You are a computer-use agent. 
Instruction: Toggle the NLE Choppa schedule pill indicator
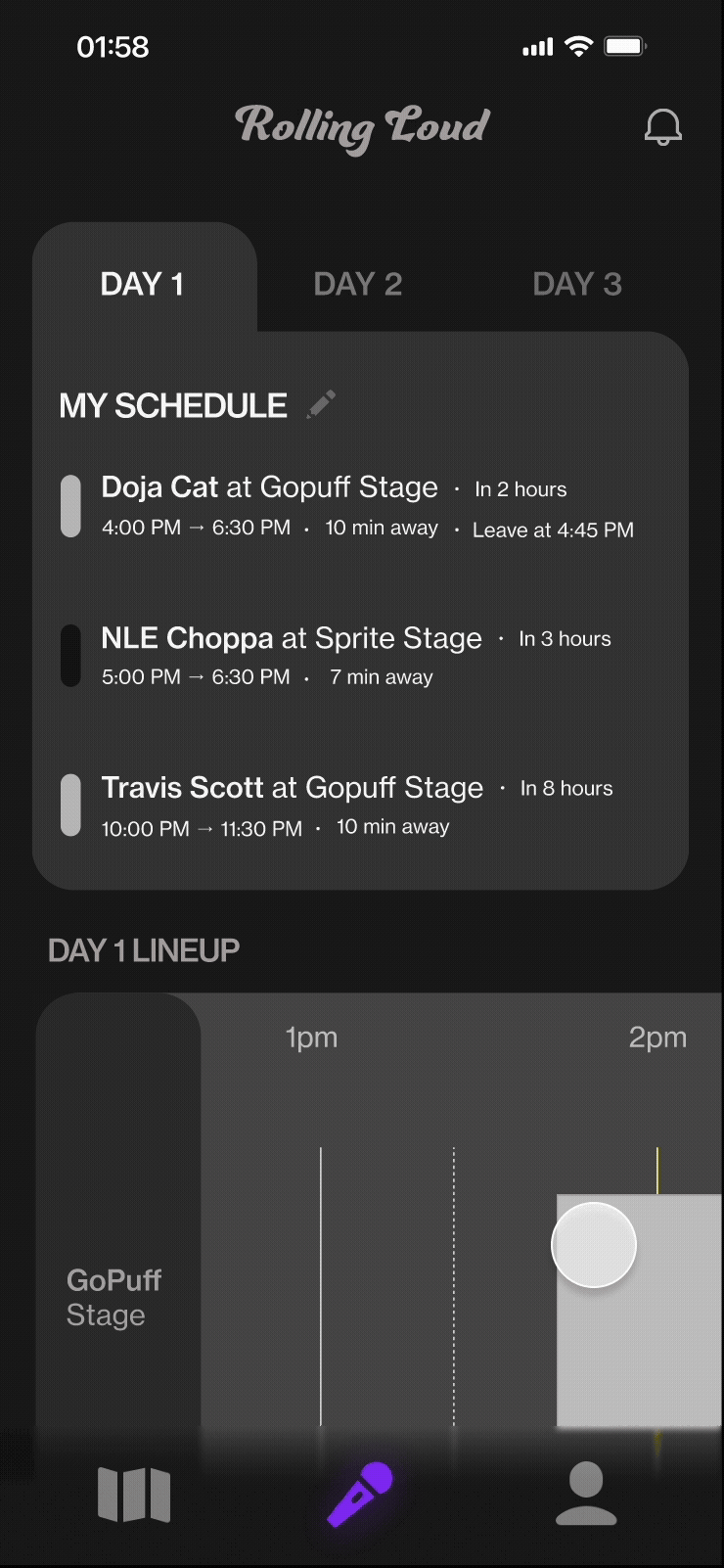(70, 656)
